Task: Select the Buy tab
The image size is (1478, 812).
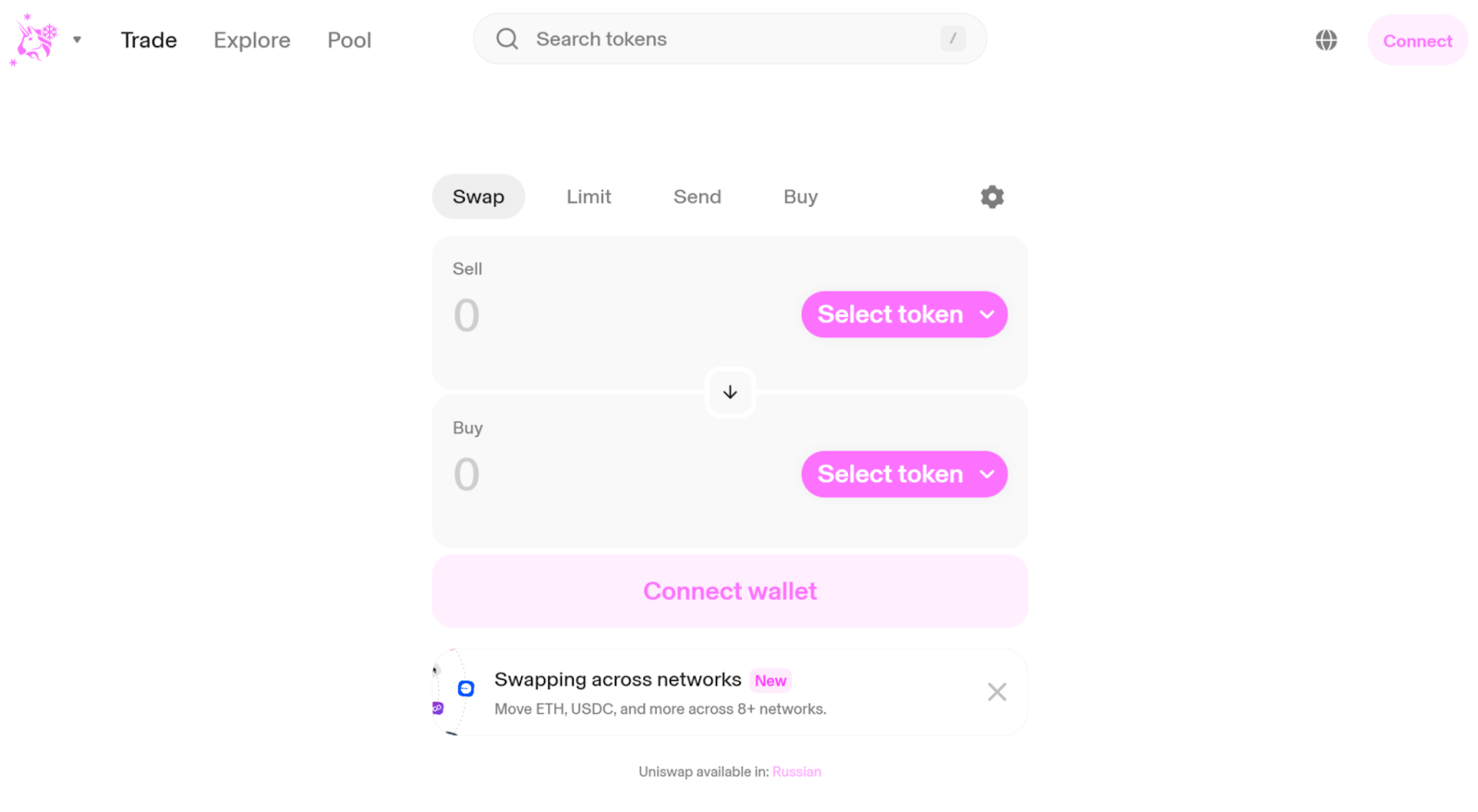Action: [x=801, y=197]
